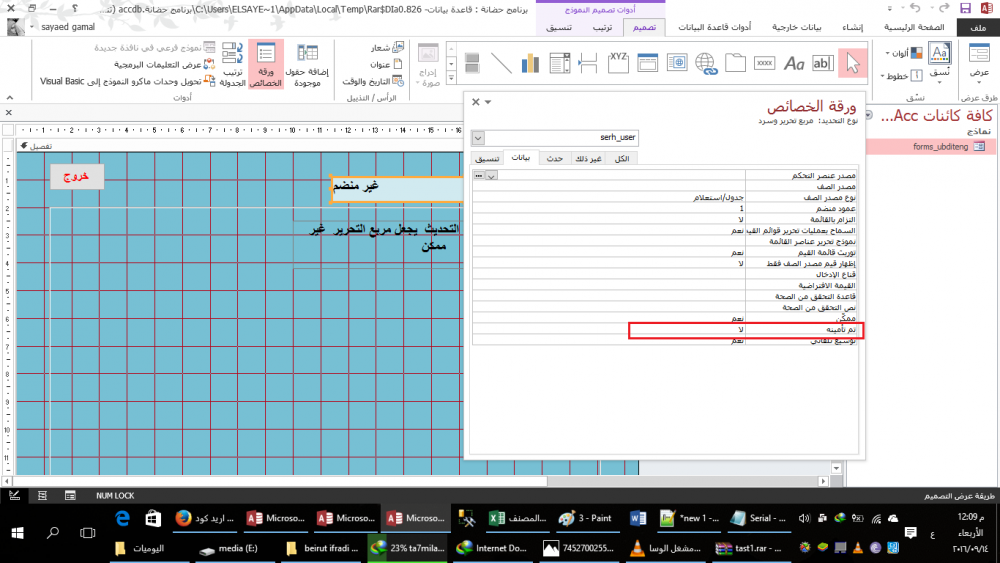The height and width of the screenshot is (563, 1000).
Task: Switch to Layout view from status bar
Action: coord(42,495)
